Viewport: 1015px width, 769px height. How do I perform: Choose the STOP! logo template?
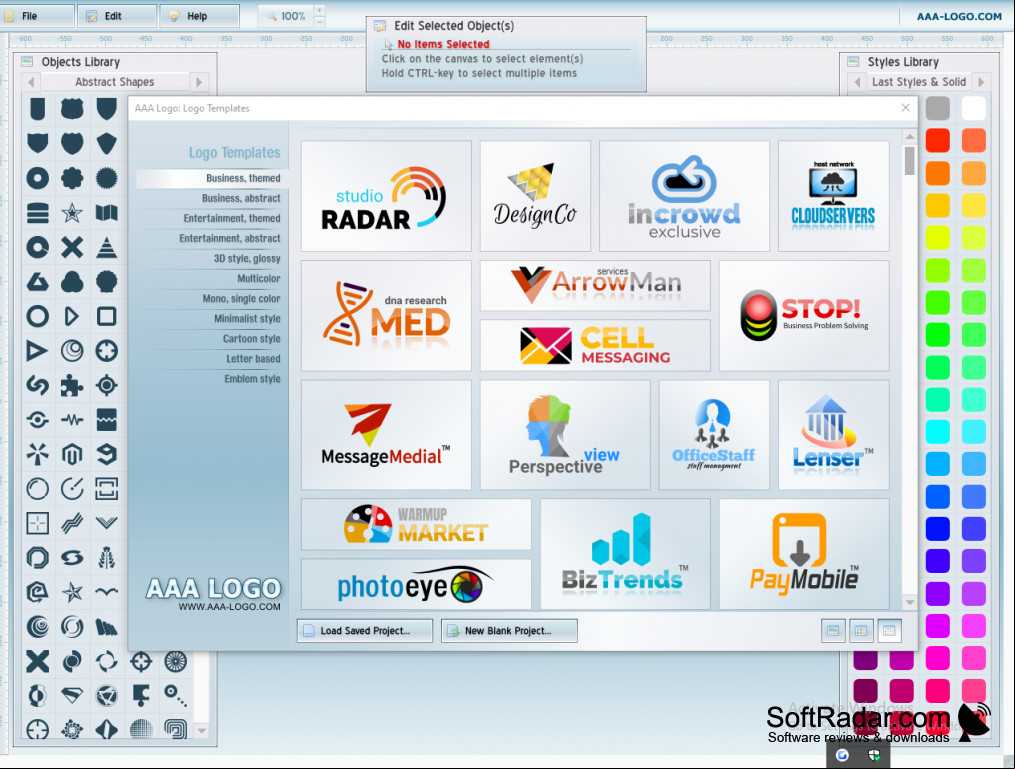click(804, 316)
